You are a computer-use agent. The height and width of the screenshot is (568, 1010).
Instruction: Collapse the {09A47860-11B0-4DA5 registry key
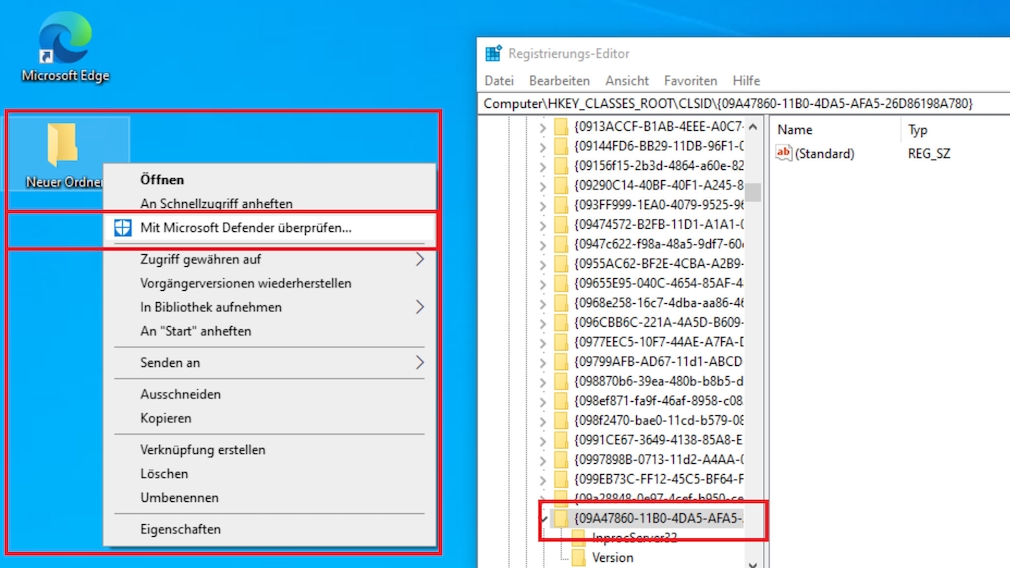pos(544,518)
